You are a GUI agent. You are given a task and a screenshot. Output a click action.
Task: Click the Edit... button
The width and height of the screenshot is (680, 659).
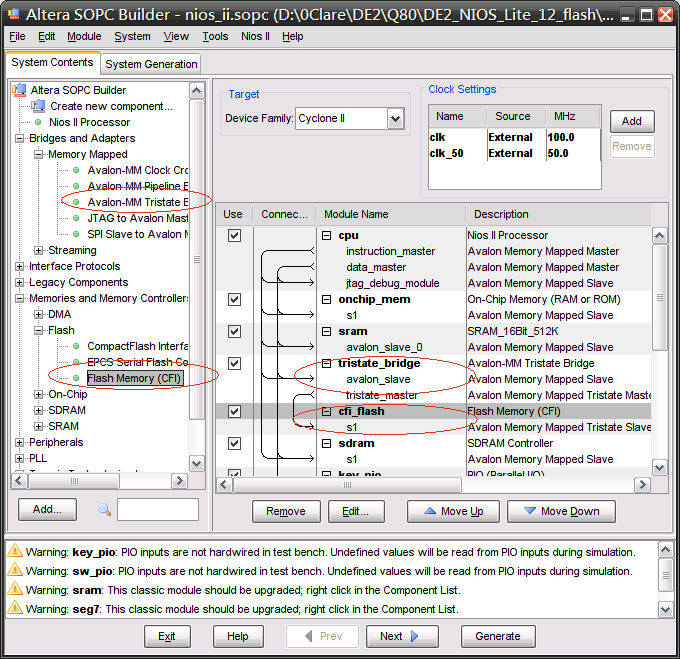pos(356,511)
